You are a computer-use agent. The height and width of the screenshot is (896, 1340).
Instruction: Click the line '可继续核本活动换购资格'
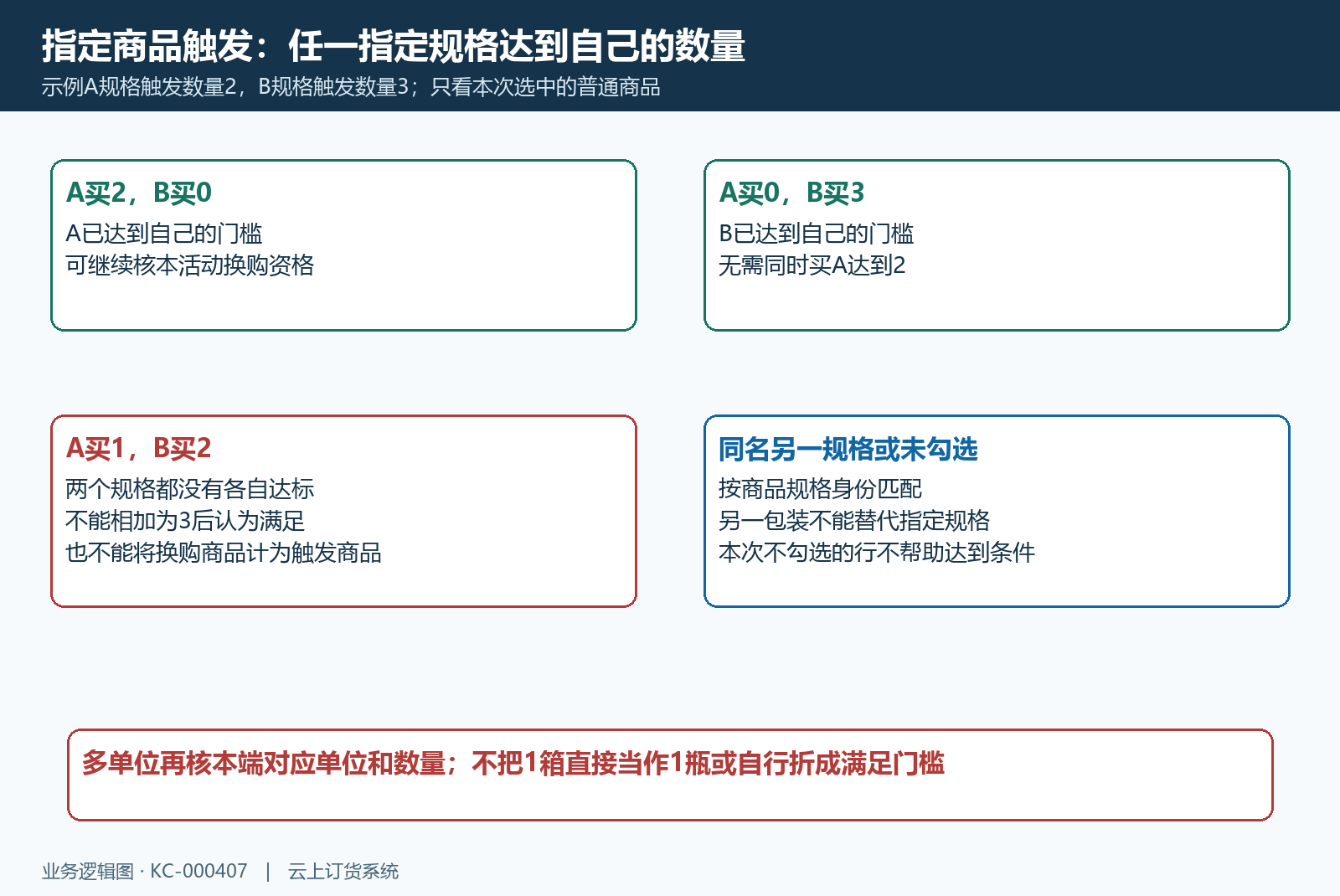pos(190,265)
